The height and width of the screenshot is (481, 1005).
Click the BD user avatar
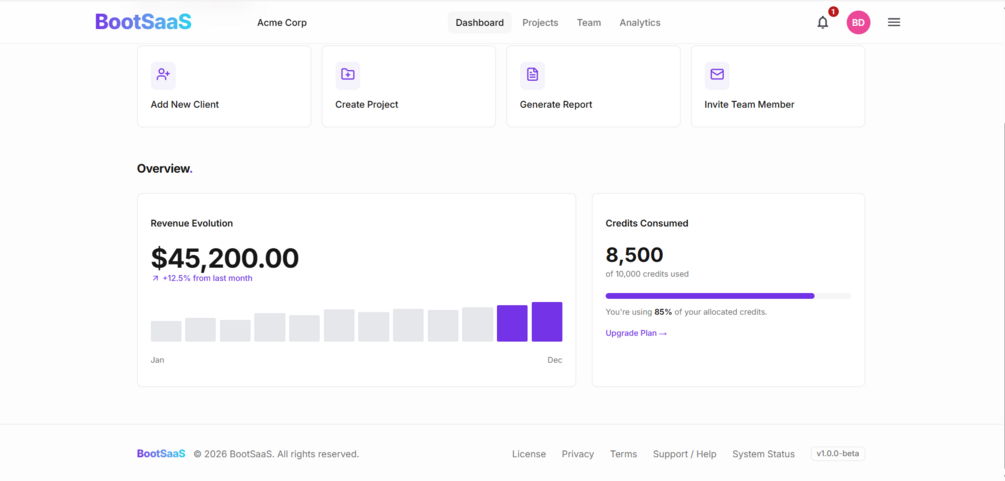point(858,22)
